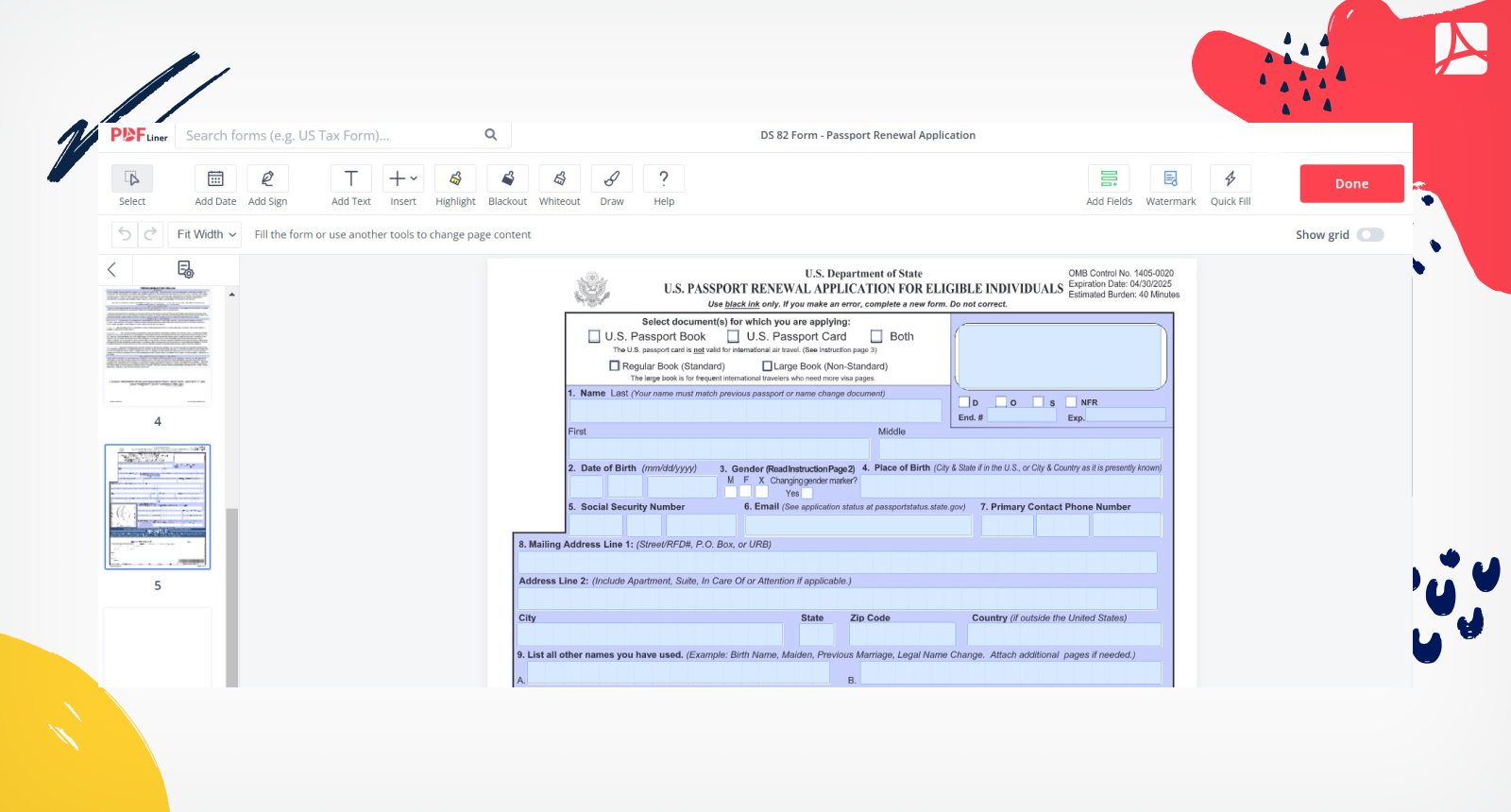The width and height of the screenshot is (1511, 812).
Task: Select the Whiteout eraser tool
Action: click(x=559, y=179)
